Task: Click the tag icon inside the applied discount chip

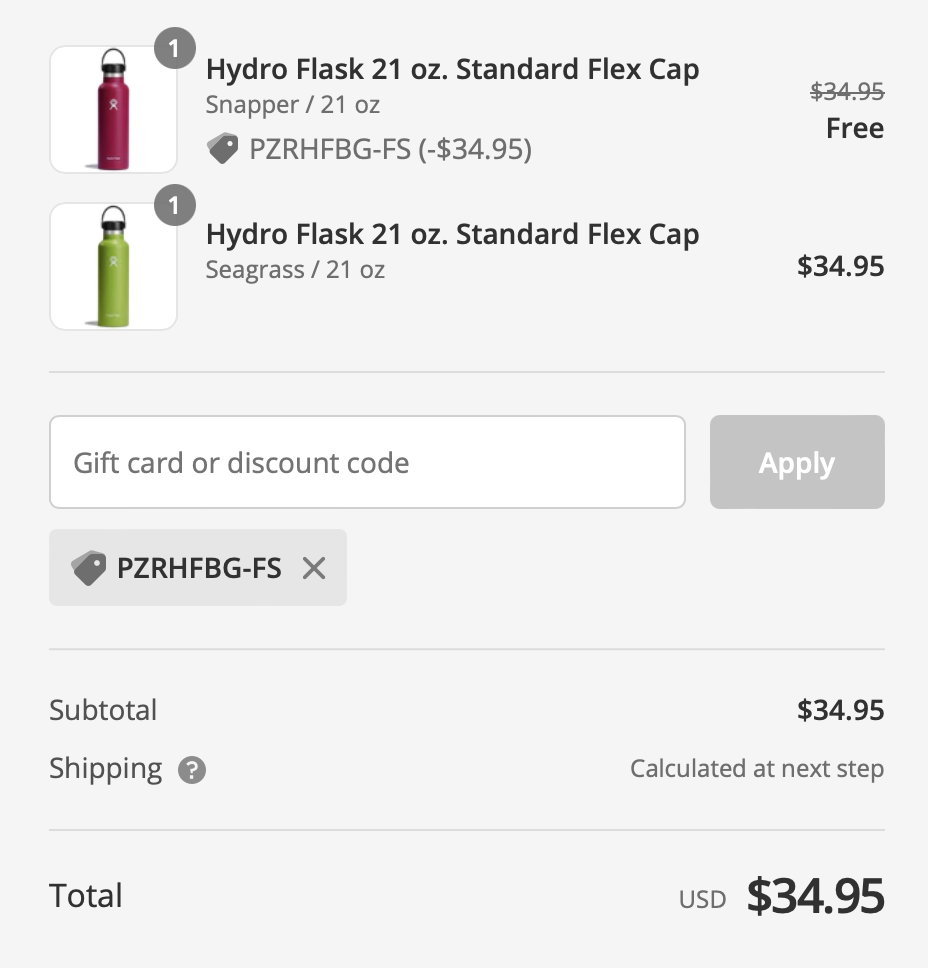Action: (x=90, y=567)
